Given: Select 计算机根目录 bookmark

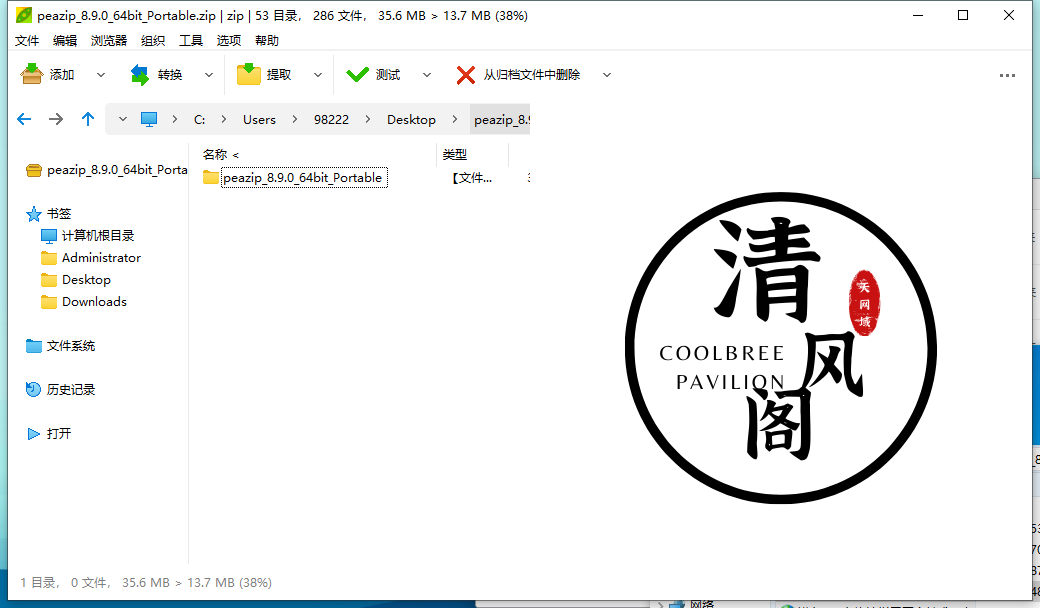Looking at the screenshot, I should pos(98,235).
